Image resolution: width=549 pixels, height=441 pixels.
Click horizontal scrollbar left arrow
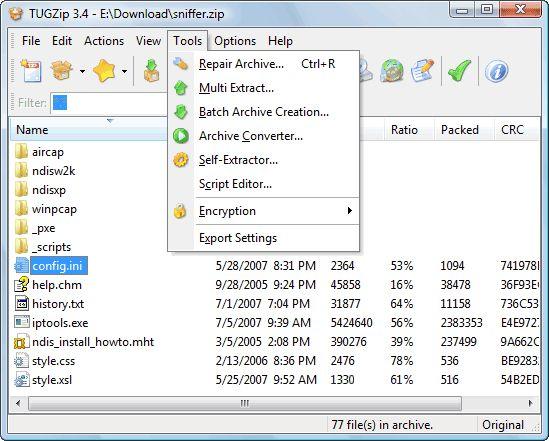click(18, 403)
